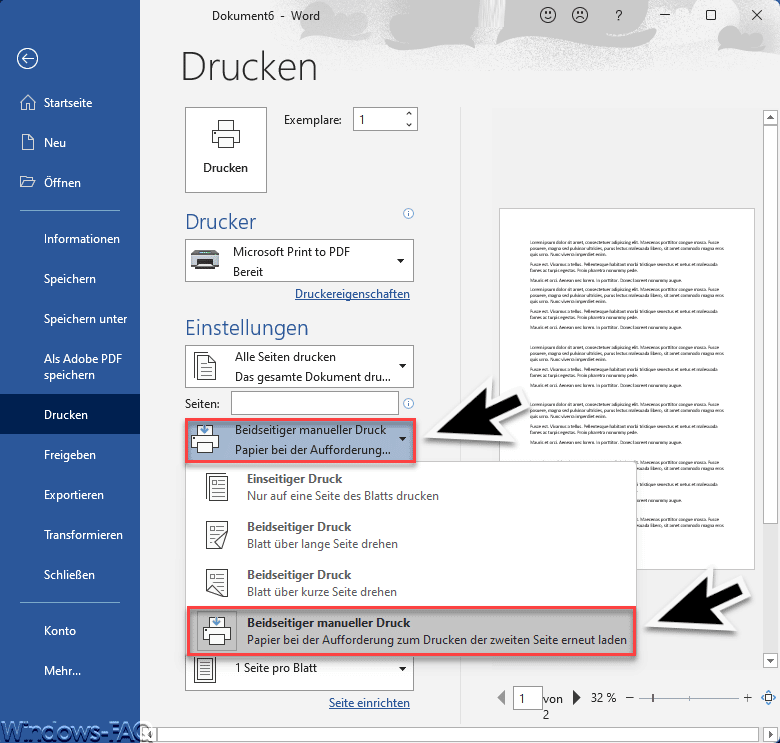This screenshot has height=743, width=780.
Task: Open Freigeben page
Action: [x=70, y=455]
